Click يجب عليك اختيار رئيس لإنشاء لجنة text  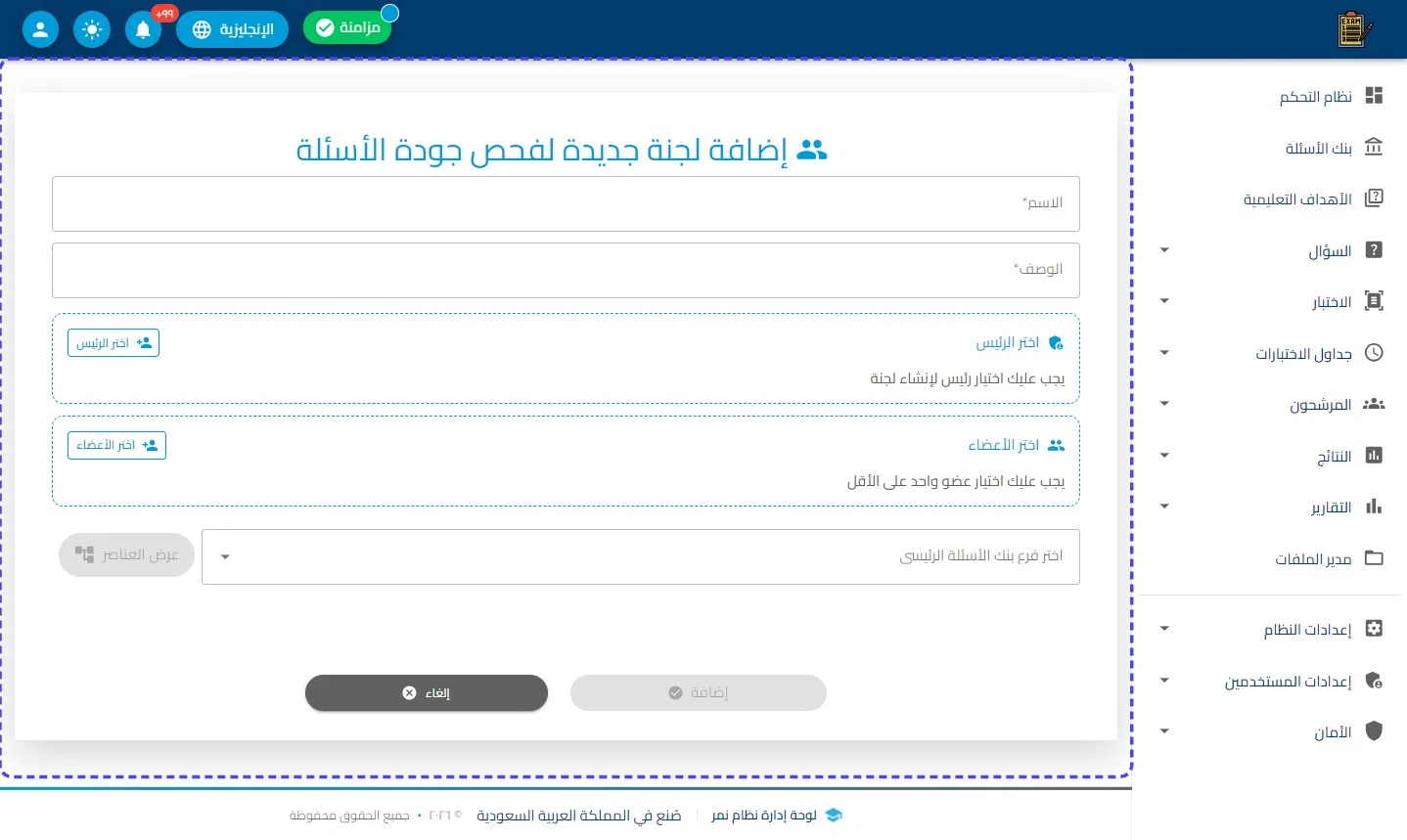968,378
